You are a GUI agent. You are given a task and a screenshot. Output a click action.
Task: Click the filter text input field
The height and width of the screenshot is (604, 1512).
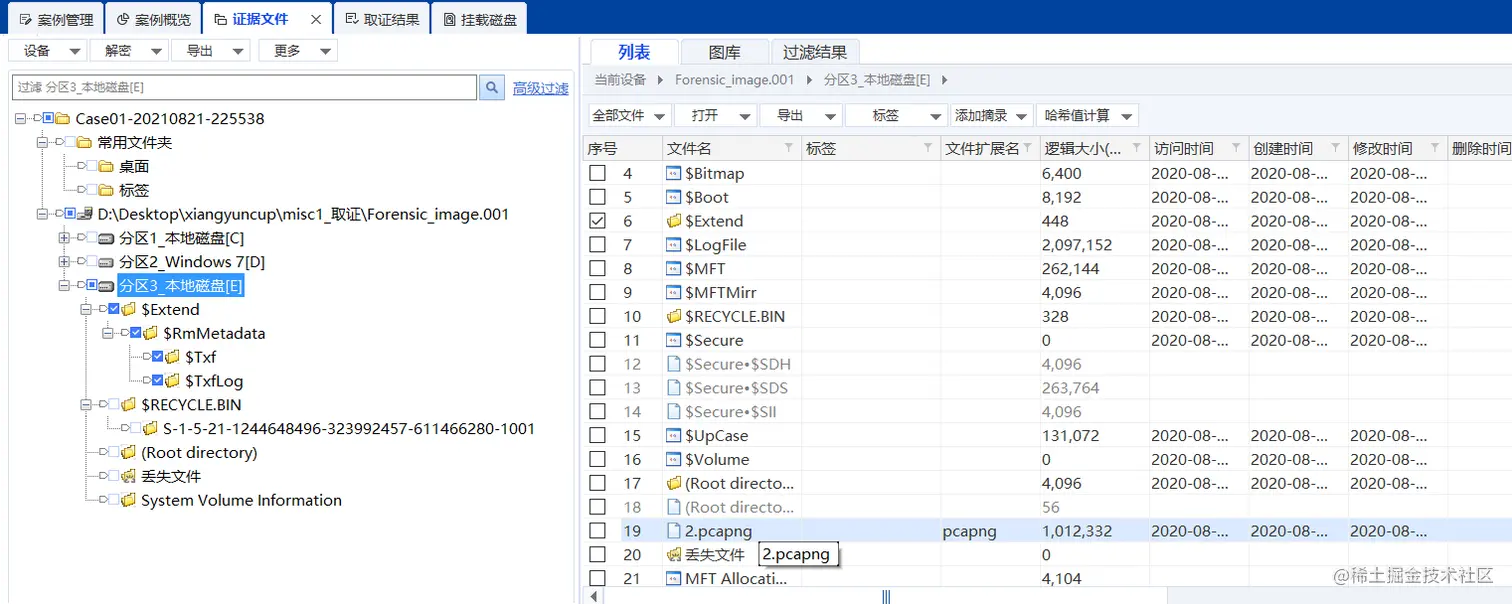(x=244, y=88)
